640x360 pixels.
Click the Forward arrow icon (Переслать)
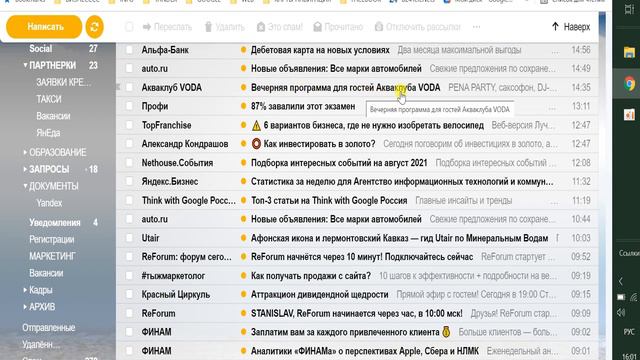147,27
